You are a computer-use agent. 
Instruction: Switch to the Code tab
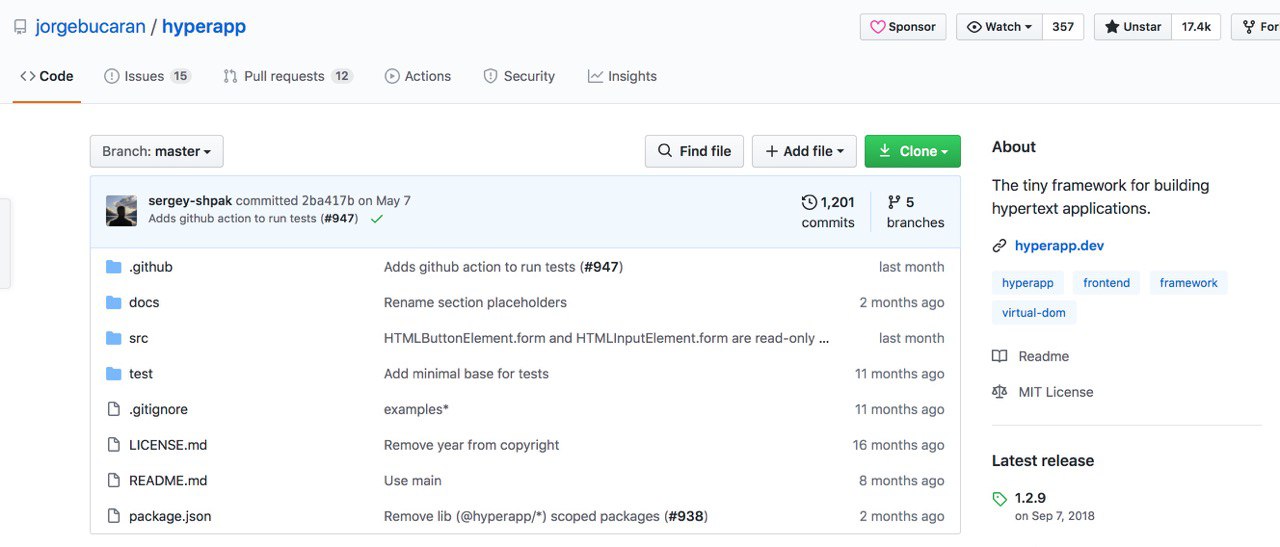(x=47, y=76)
